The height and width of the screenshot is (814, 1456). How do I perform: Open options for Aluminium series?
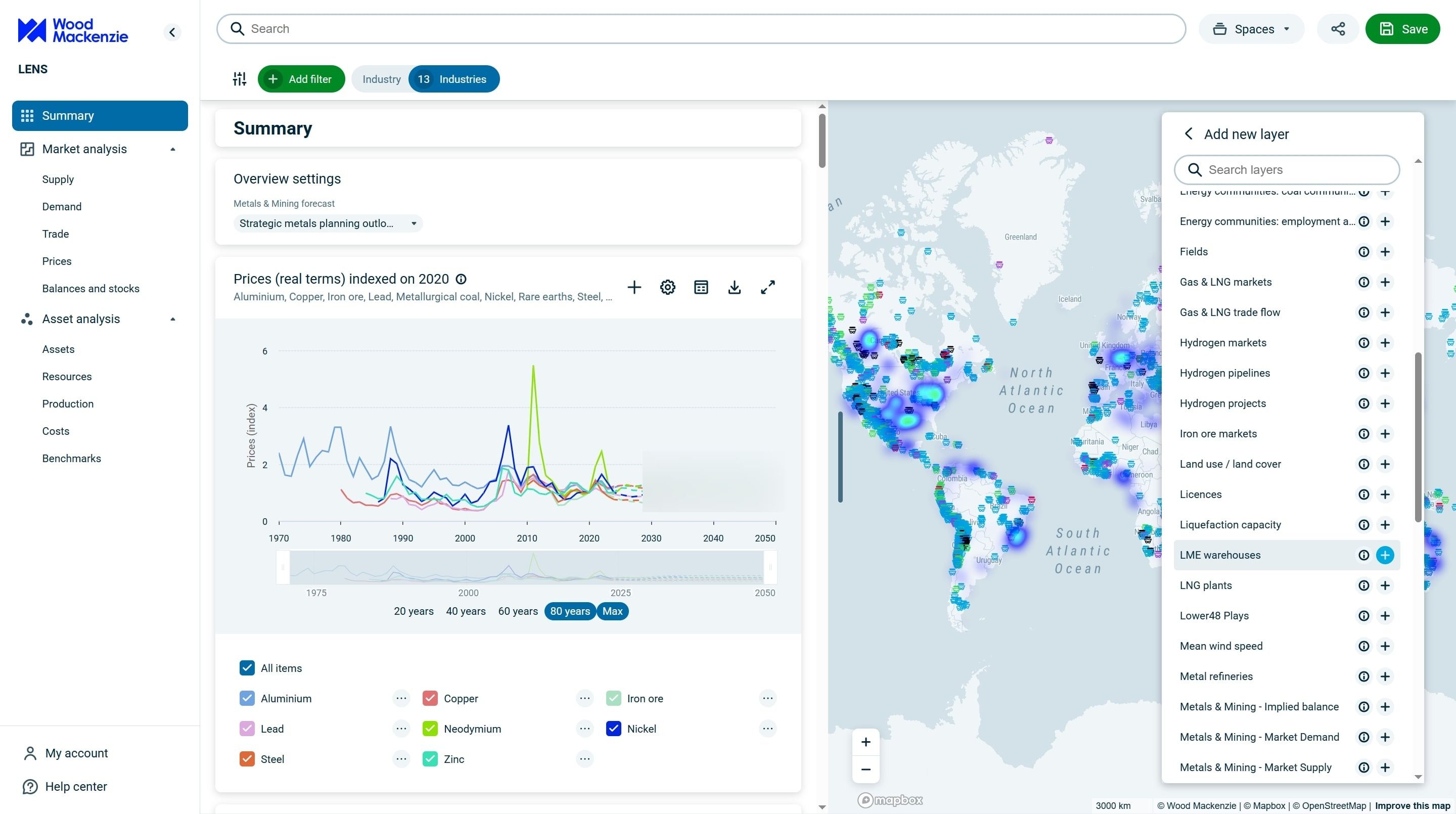point(401,699)
